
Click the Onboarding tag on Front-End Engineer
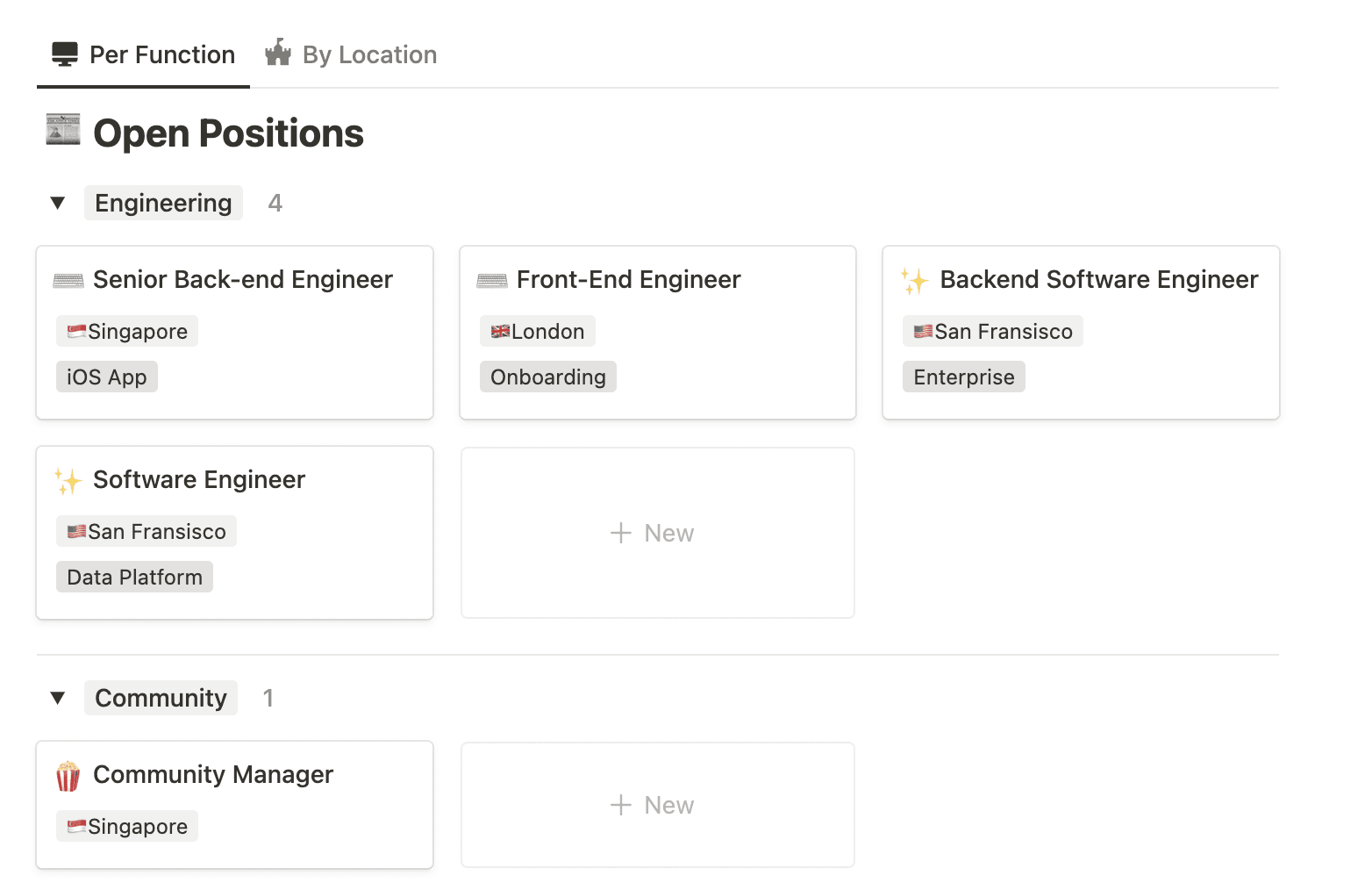coord(547,377)
